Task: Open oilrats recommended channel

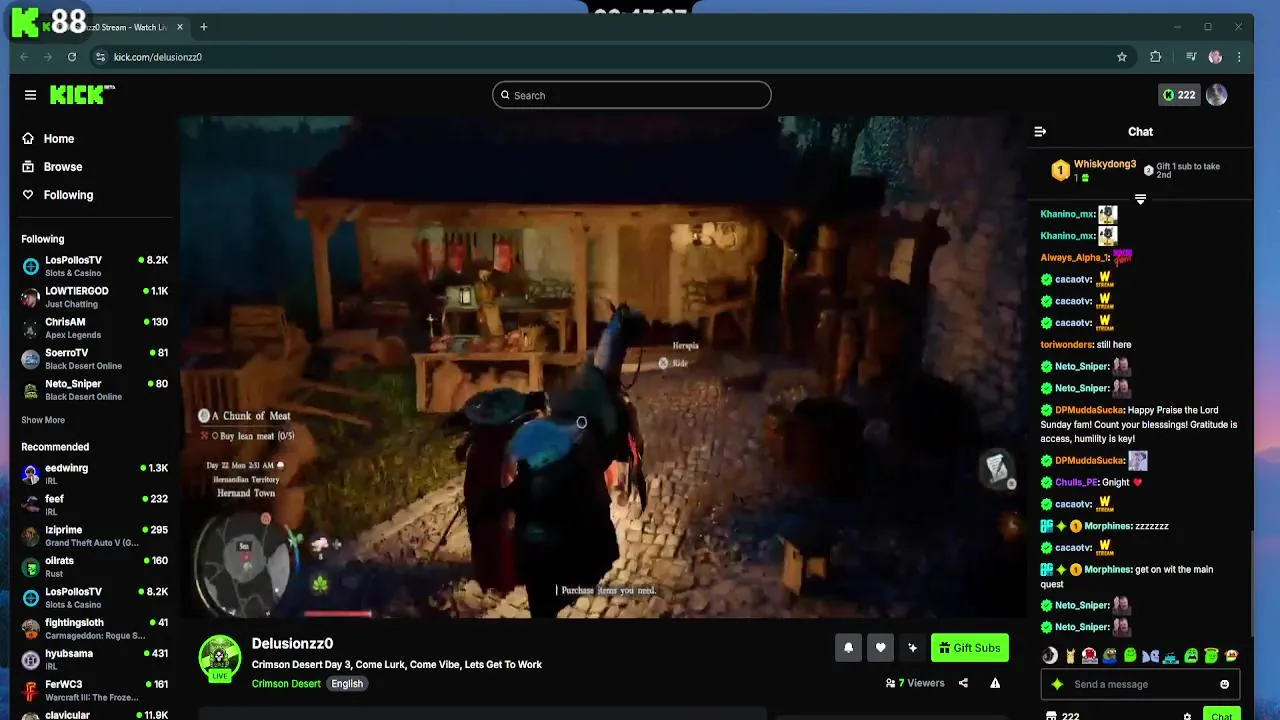Action: point(94,567)
